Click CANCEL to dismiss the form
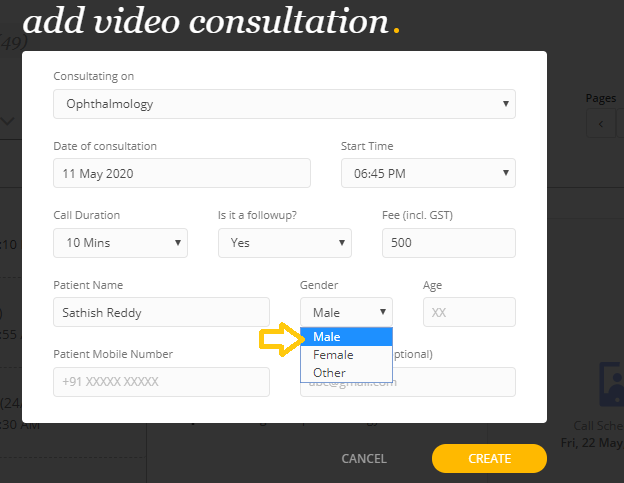Viewport: 624px width, 483px height. (x=364, y=459)
